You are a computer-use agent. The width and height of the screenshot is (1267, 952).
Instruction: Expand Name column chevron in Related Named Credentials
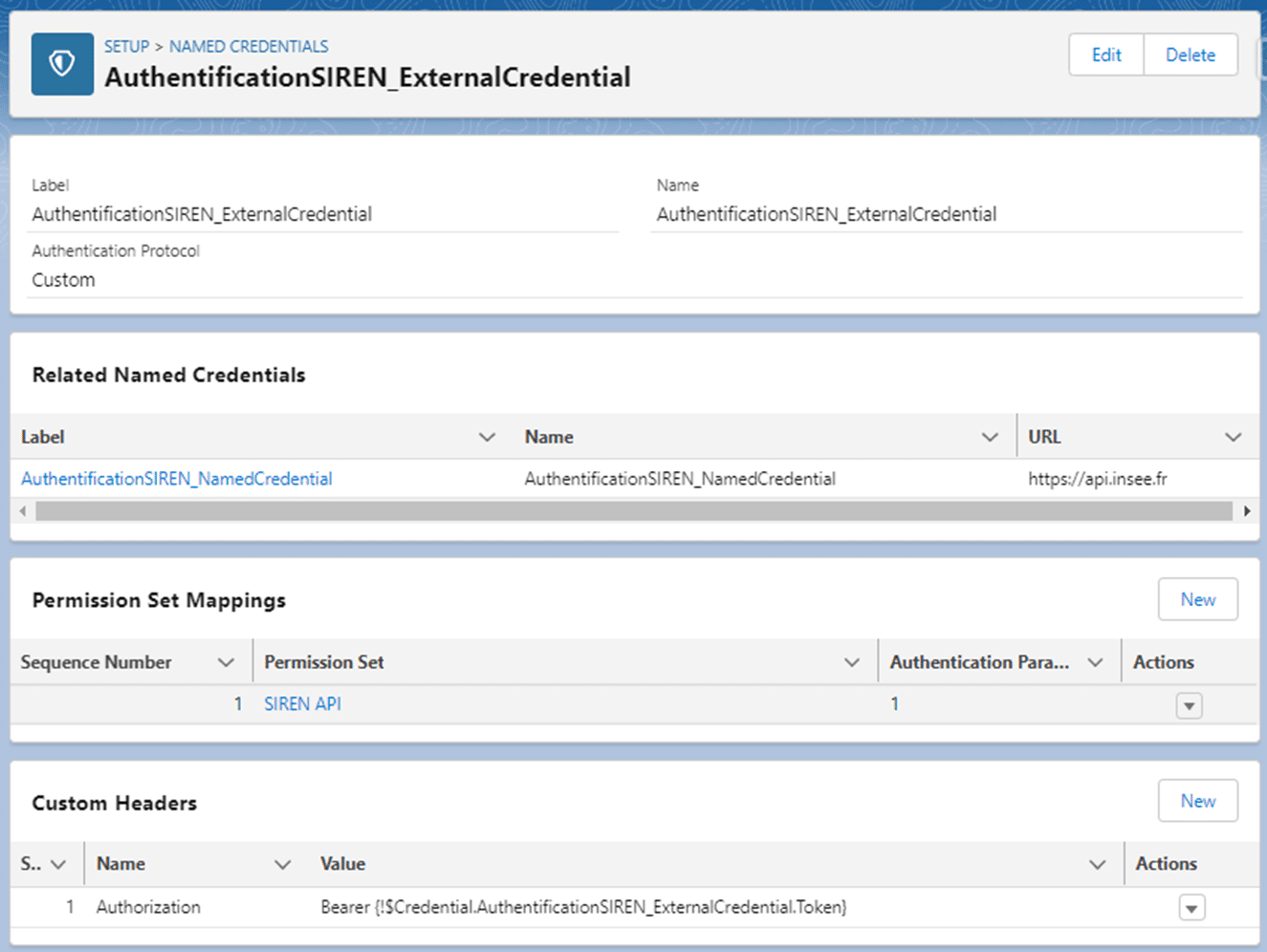click(990, 437)
